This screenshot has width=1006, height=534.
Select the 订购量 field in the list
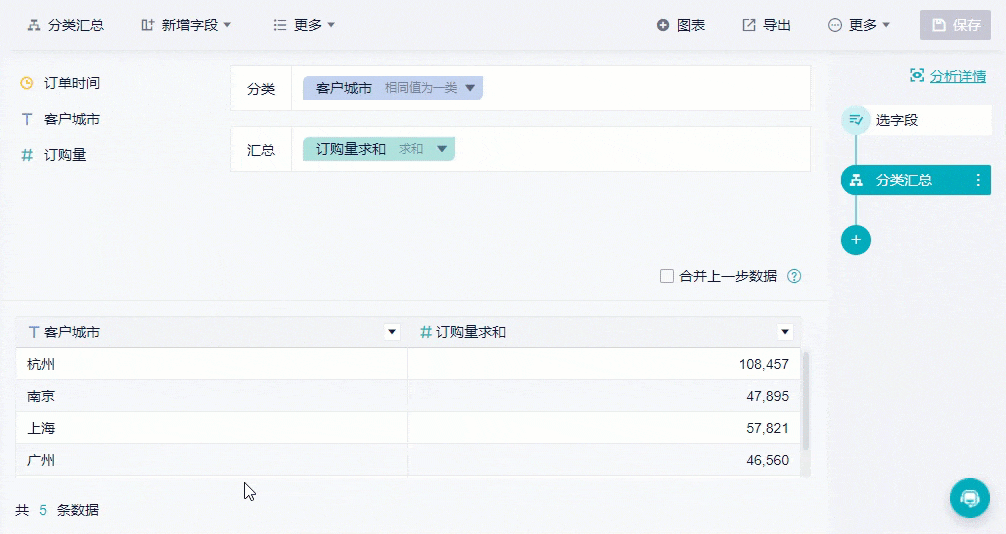click(x=65, y=155)
